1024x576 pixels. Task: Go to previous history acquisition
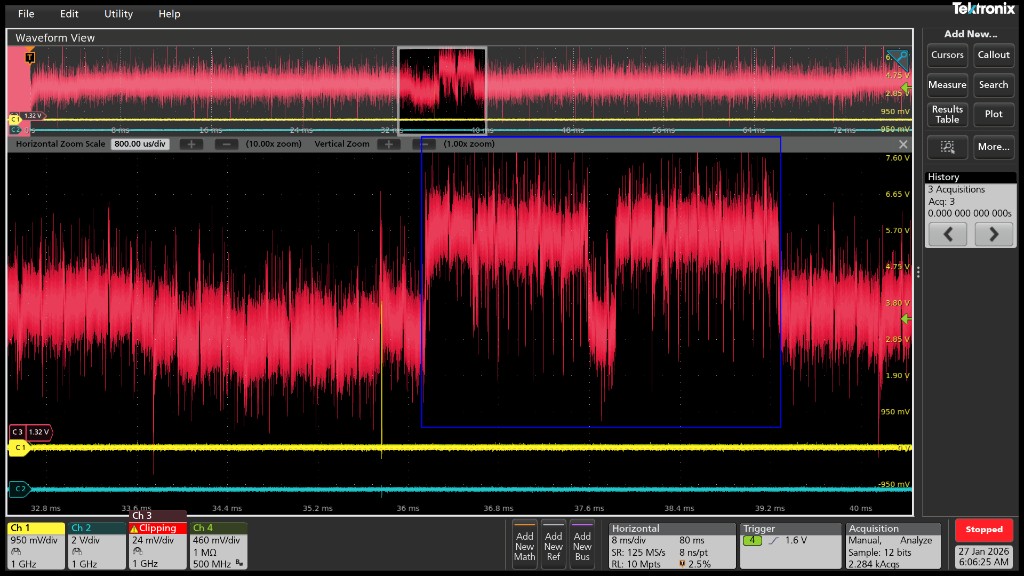pyautogui.click(x=948, y=234)
